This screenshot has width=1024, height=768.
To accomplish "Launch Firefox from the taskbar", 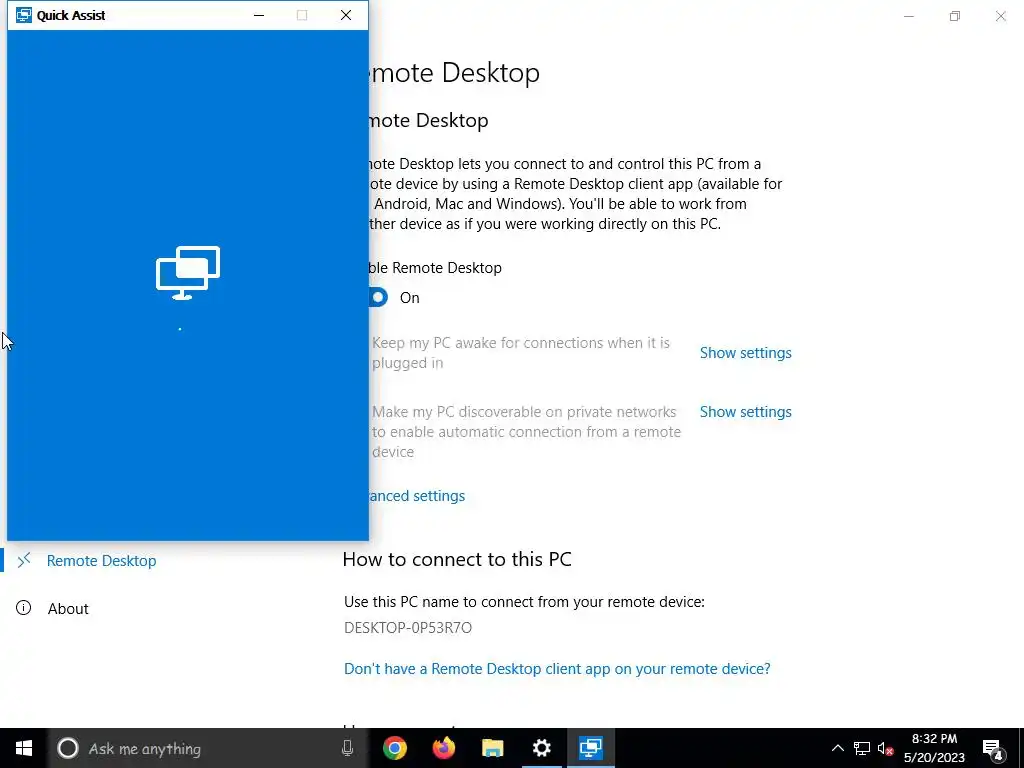I will click(x=444, y=748).
